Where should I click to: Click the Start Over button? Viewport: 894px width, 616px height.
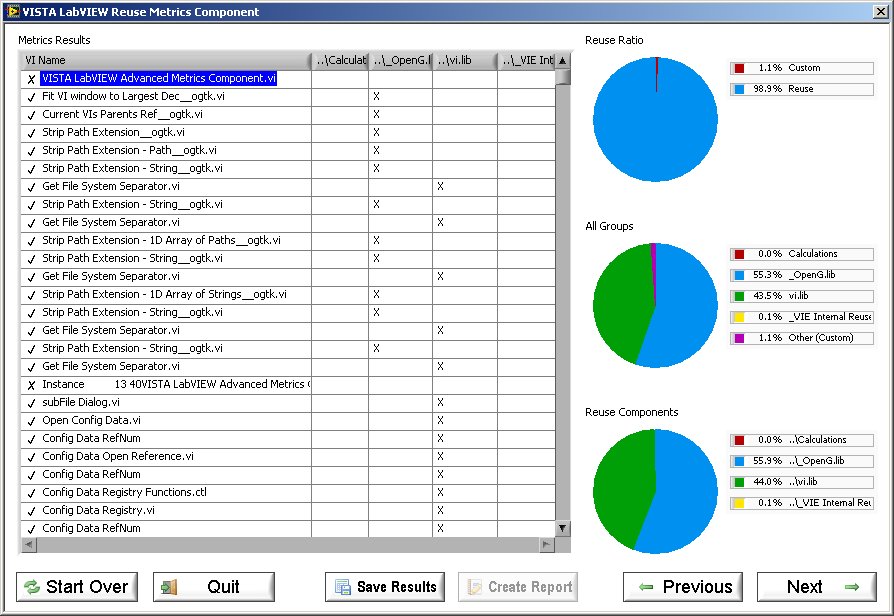77,587
